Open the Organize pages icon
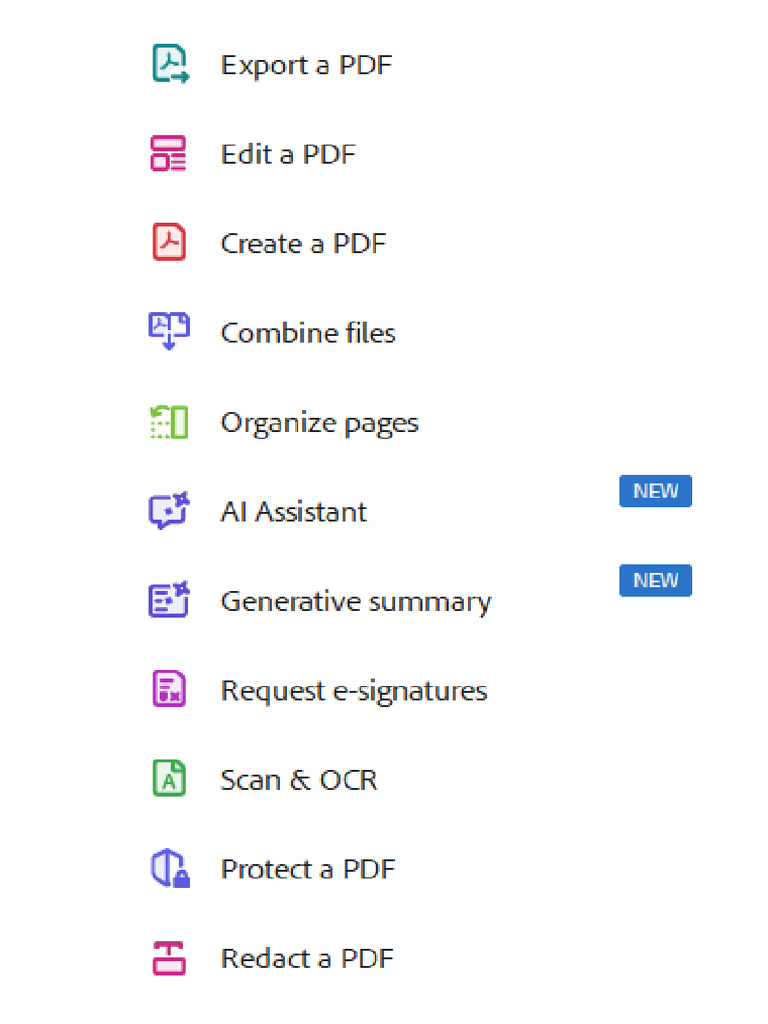This screenshot has width=768, height=1024. click(x=169, y=422)
